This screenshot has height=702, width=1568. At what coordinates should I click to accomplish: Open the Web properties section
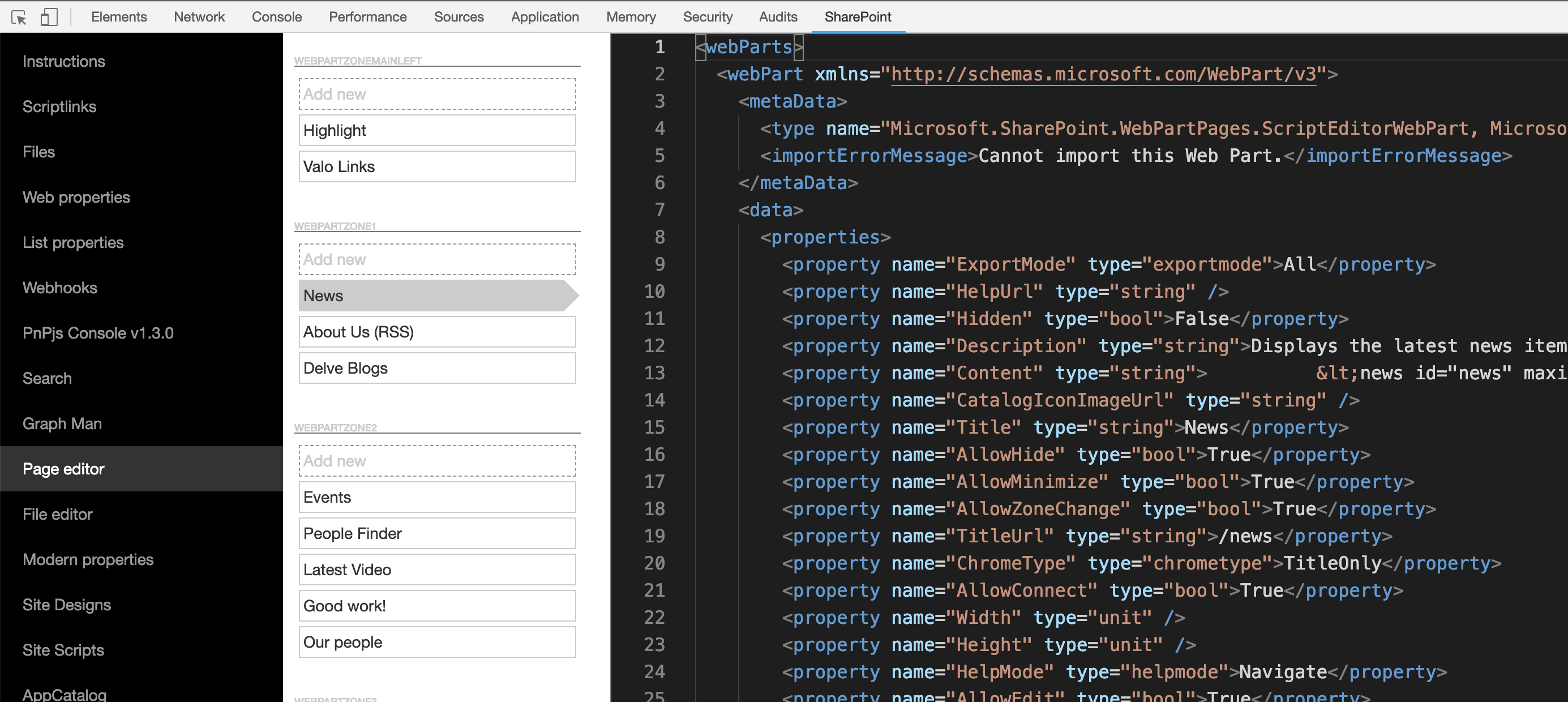pos(76,197)
